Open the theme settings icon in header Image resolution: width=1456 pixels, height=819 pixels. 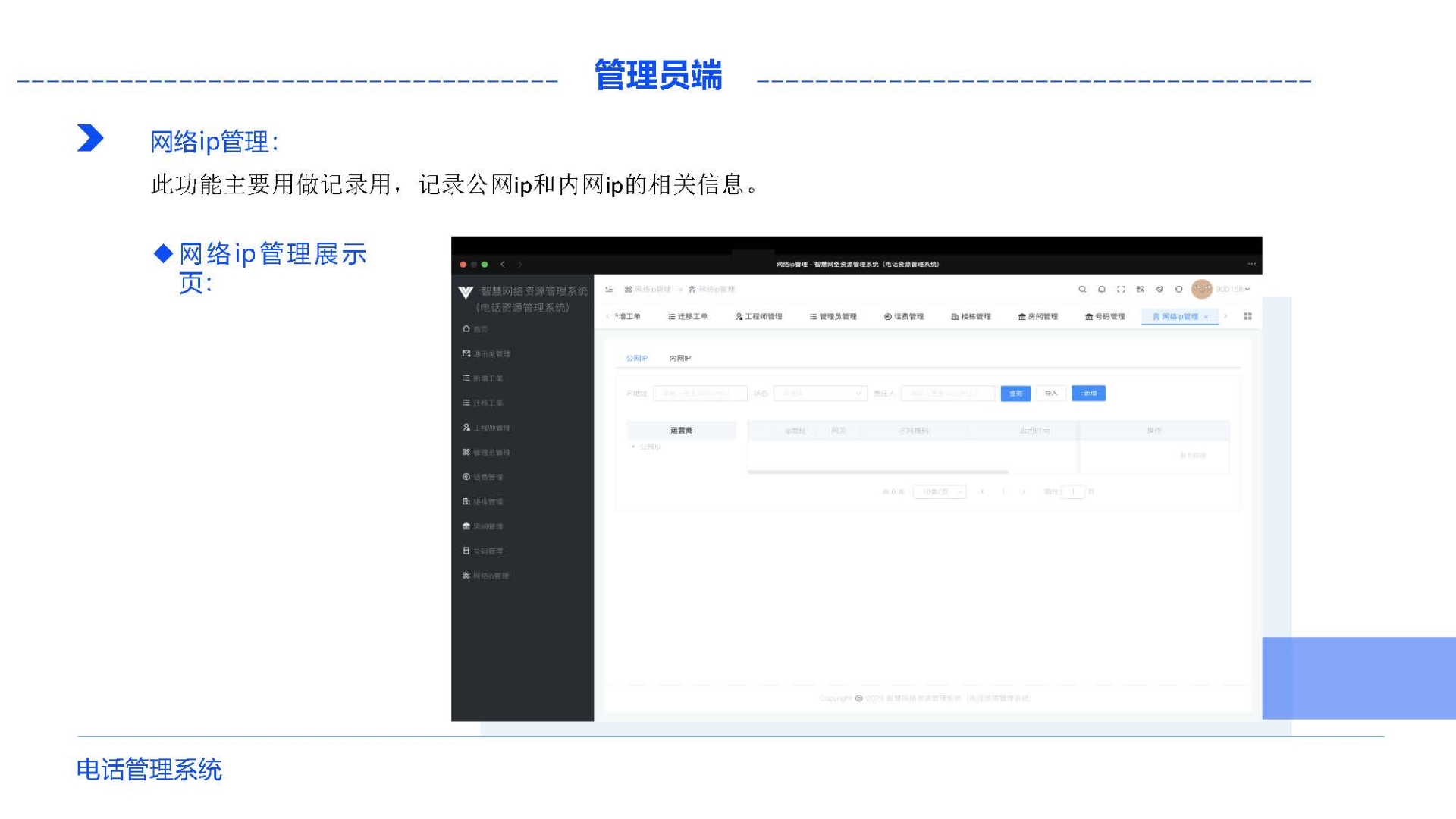pyautogui.click(x=1159, y=289)
